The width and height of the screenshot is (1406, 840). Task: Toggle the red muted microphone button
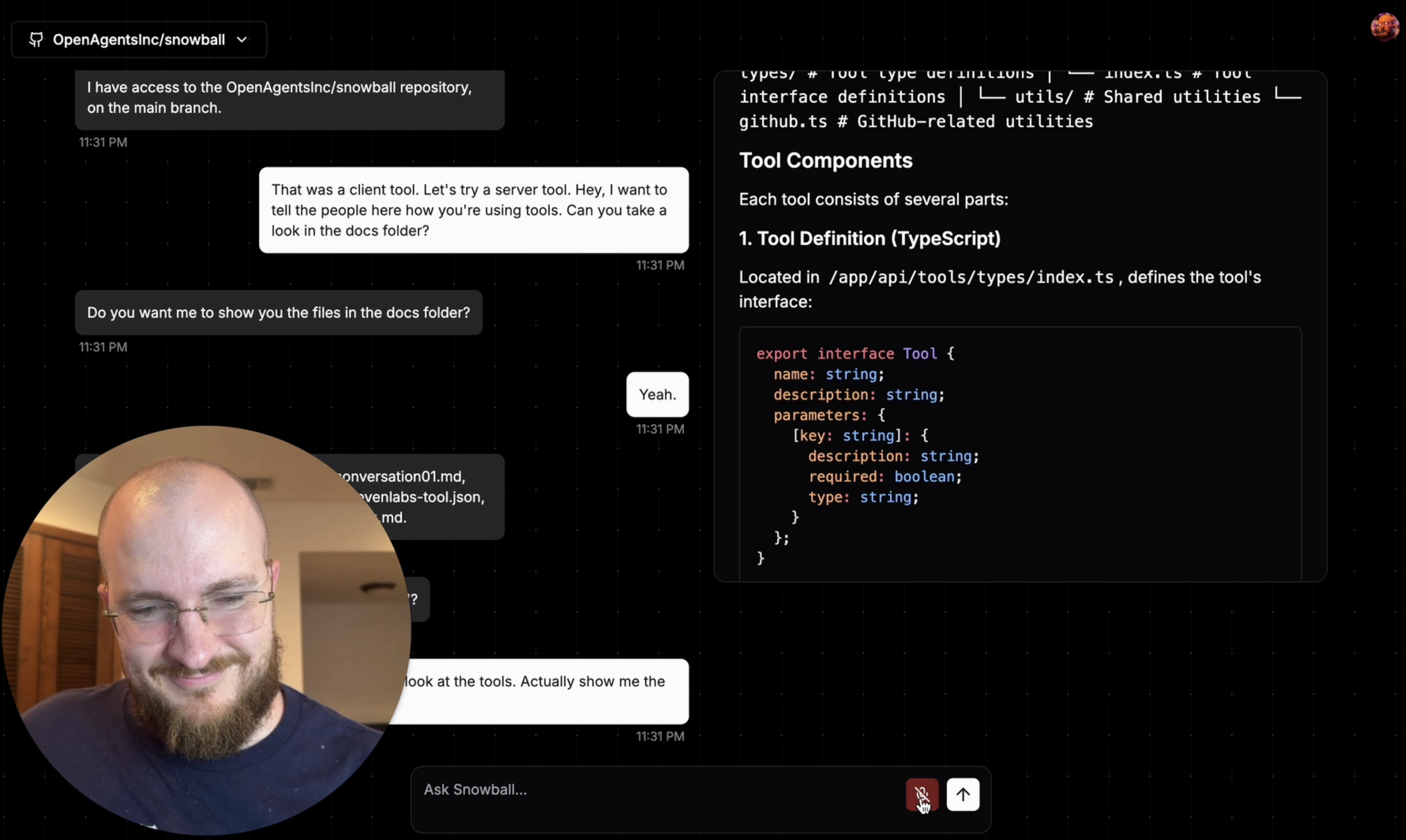coord(921,794)
